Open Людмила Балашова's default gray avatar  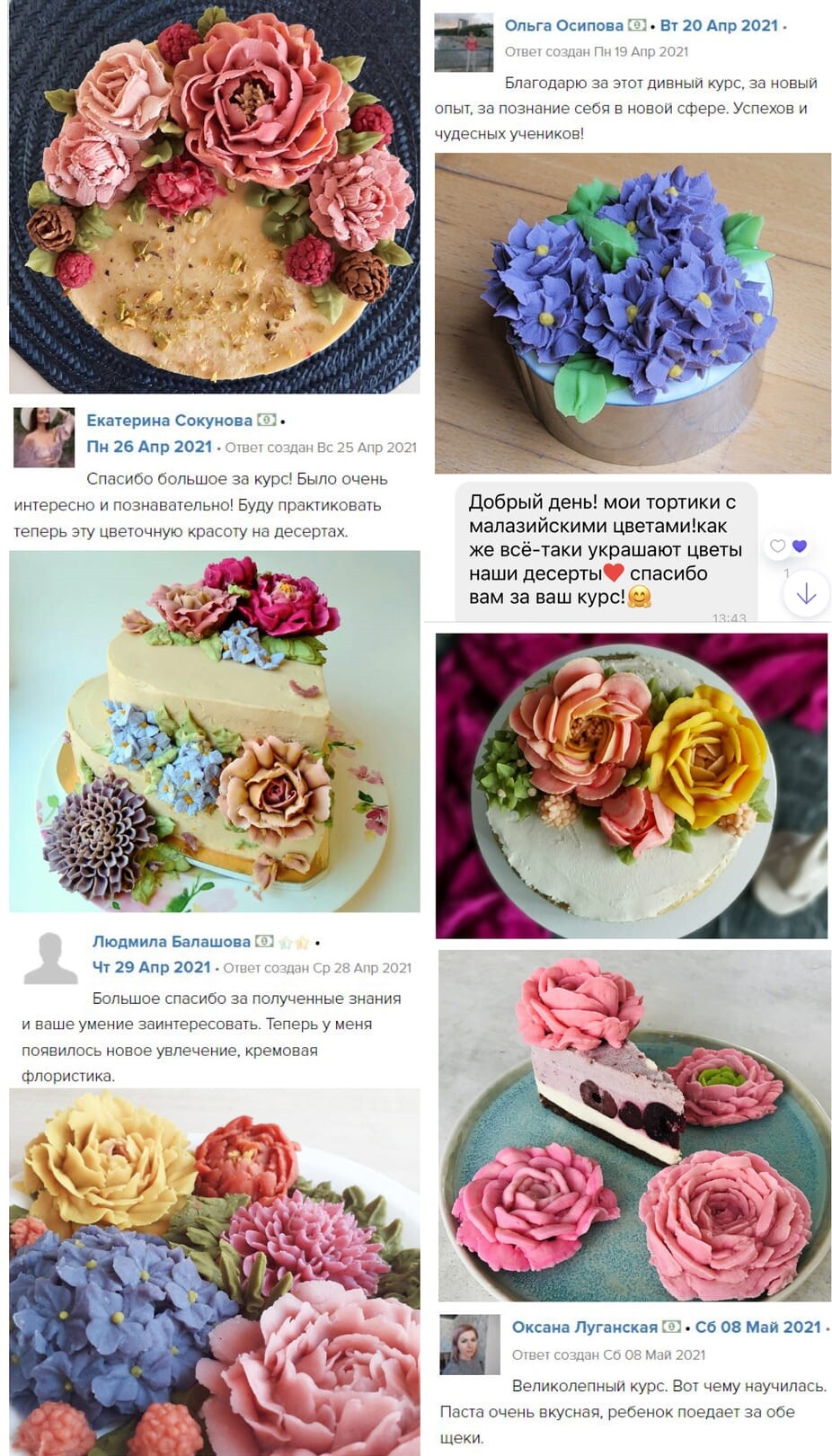point(50,958)
